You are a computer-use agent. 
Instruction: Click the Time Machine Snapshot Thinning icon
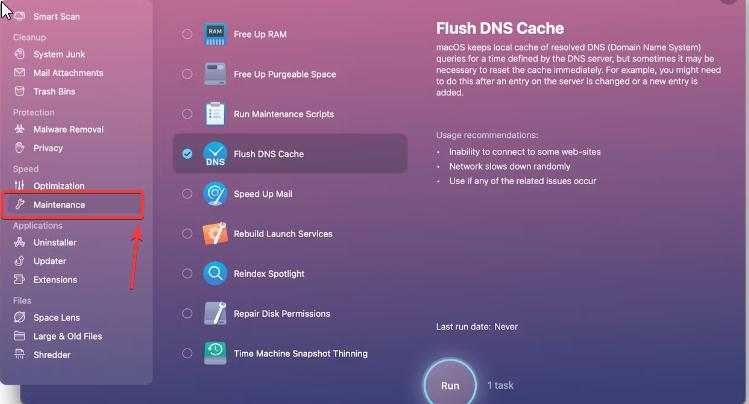point(216,353)
